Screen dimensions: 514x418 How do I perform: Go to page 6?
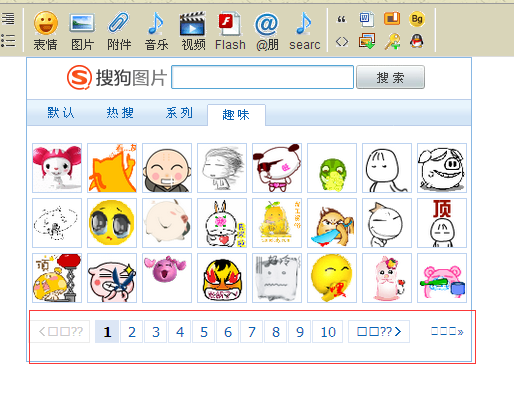click(x=228, y=332)
